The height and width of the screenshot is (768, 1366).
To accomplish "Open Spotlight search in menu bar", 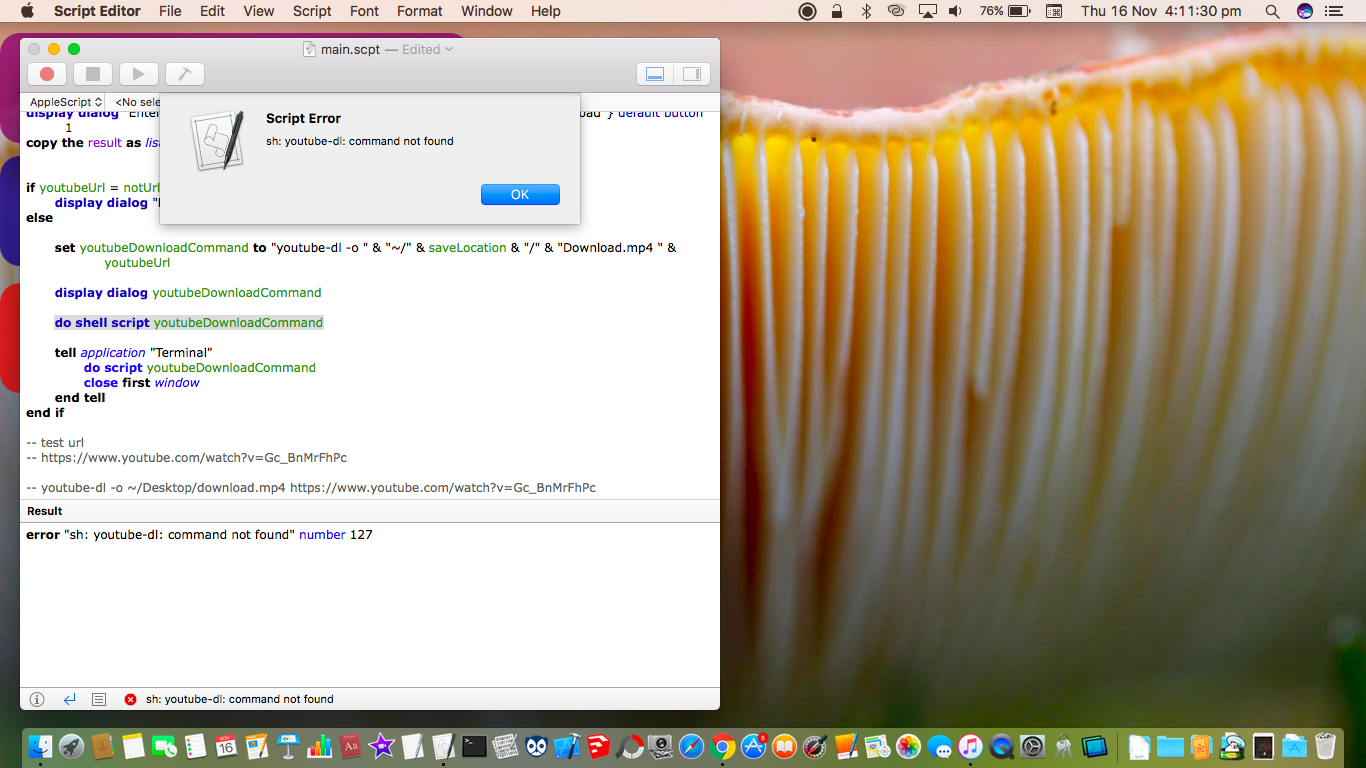I will [x=1272, y=11].
